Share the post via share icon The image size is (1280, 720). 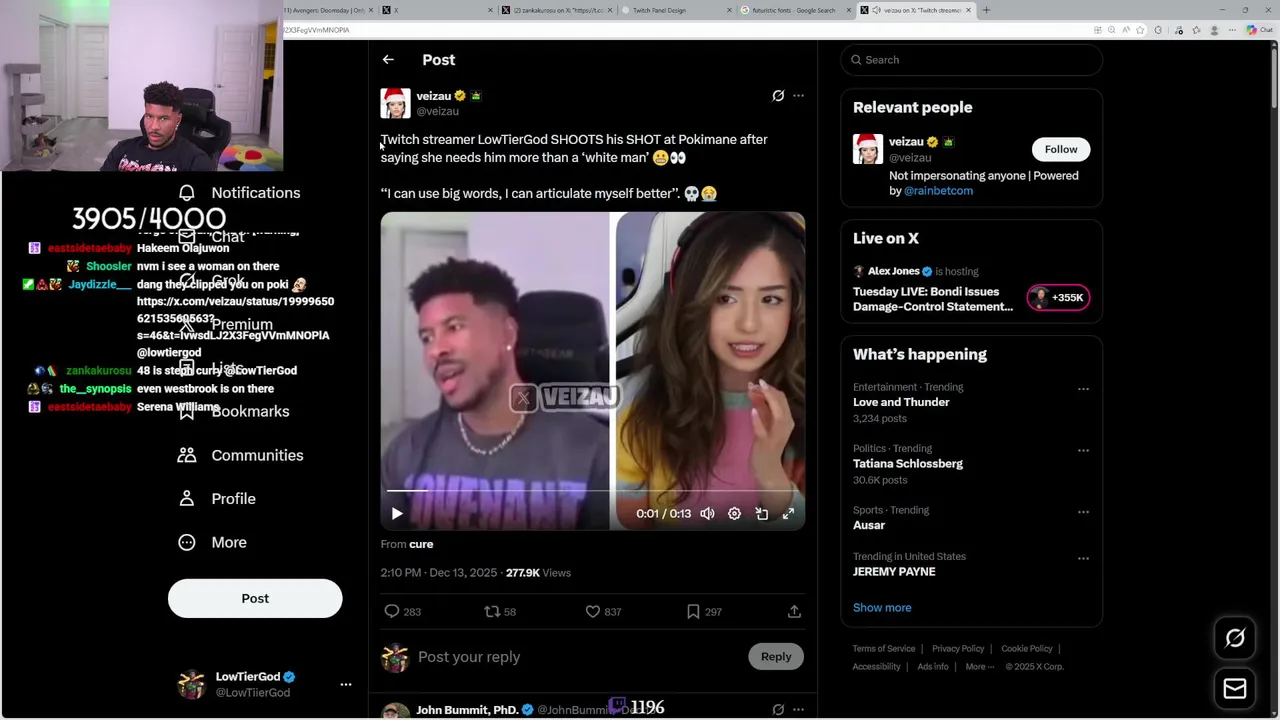794,611
